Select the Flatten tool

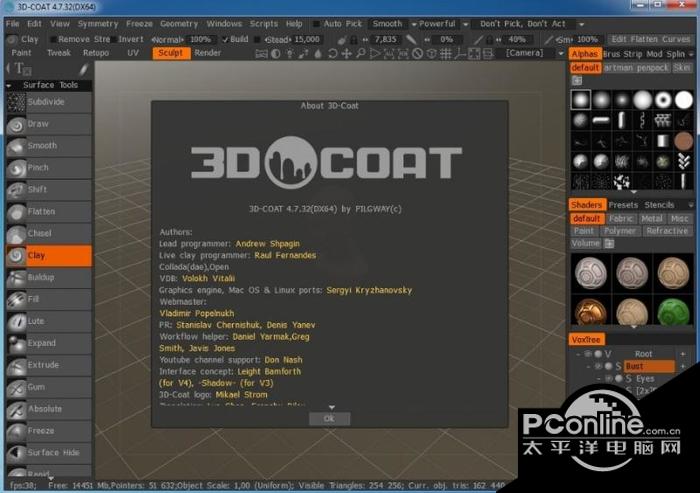(x=49, y=212)
